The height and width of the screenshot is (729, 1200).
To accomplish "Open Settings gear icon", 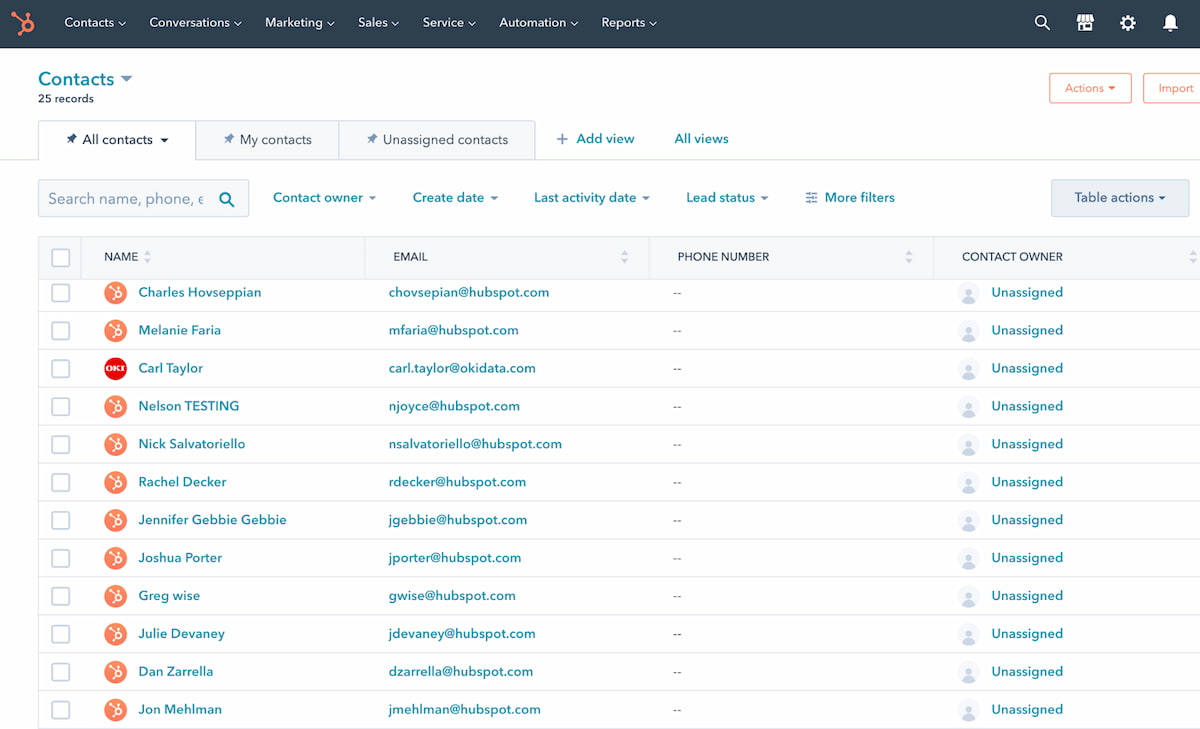I will click(x=1128, y=23).
